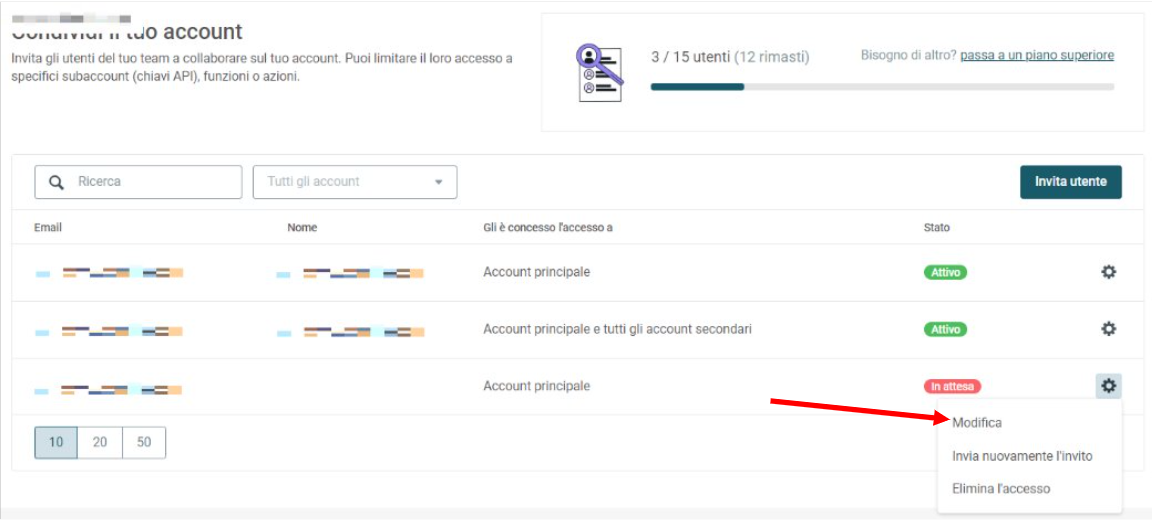Click the Email column header
The image size is (1152, 520).
point(48,228)
